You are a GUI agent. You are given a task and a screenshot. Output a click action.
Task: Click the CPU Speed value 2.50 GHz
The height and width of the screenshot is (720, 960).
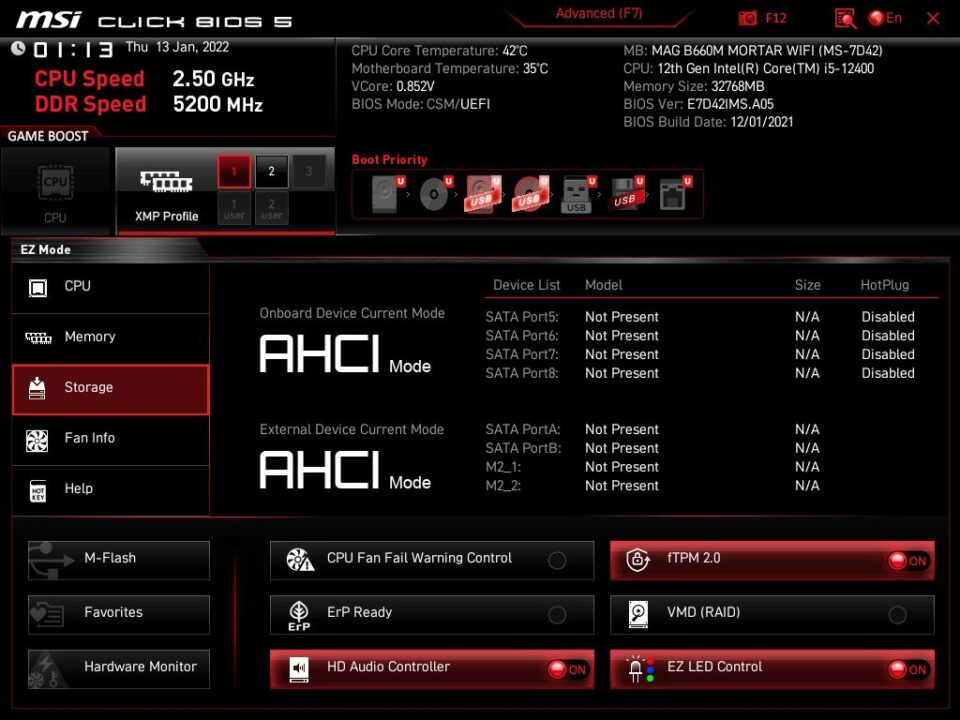pos(213,79)
